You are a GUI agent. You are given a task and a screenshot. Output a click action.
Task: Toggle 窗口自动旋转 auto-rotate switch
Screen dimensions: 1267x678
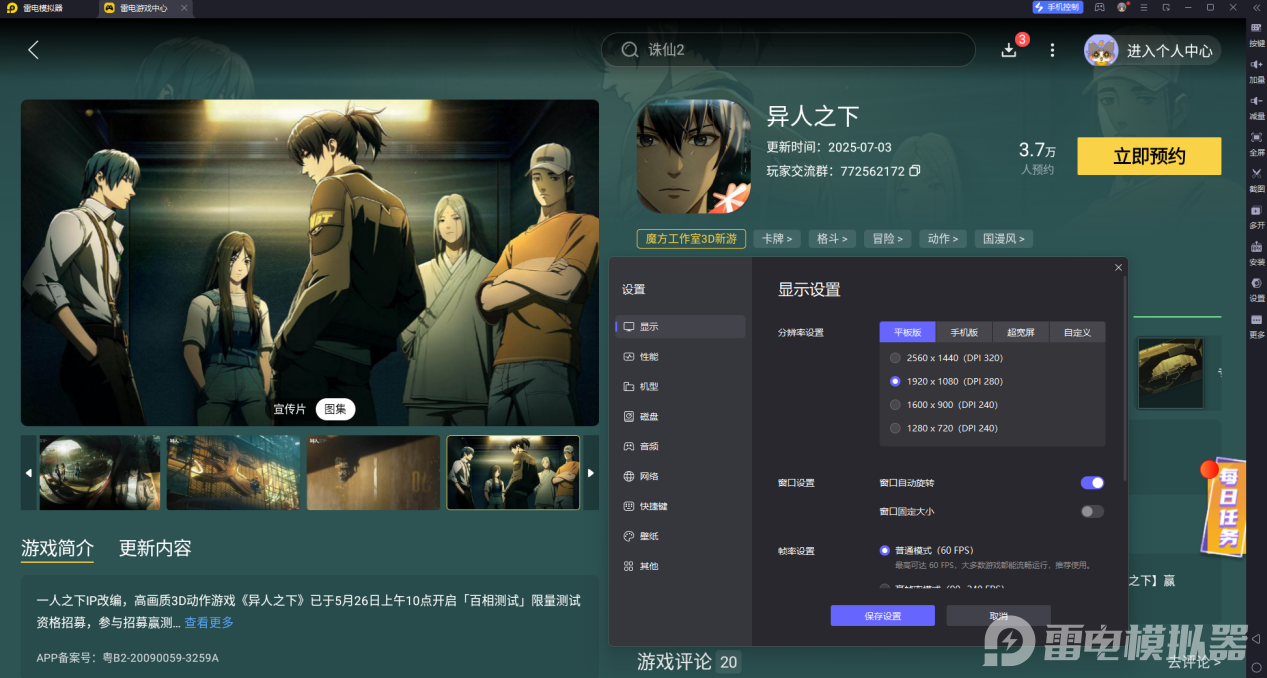(1092, 483)
